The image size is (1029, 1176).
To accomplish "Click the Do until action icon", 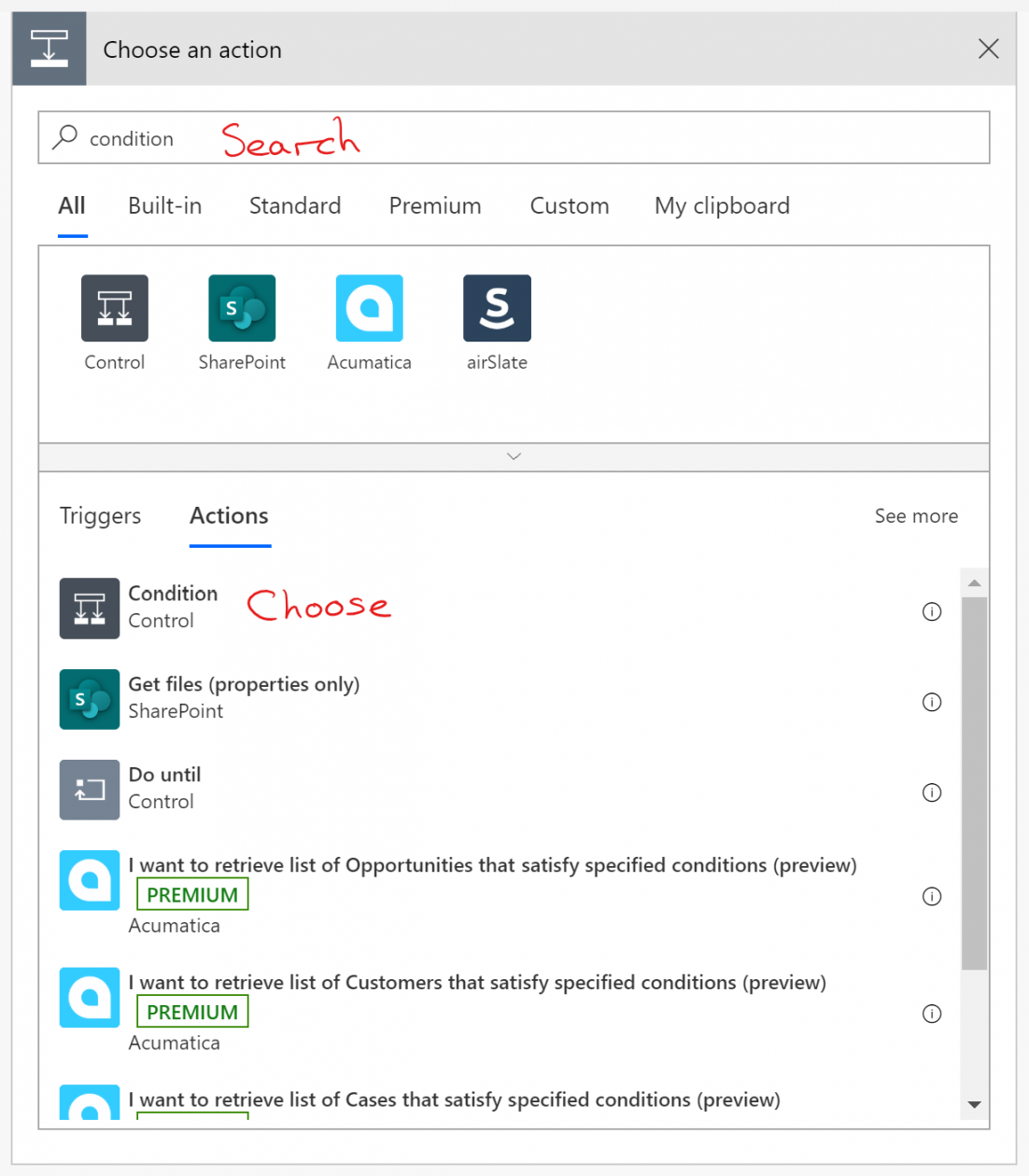I will [x=90, y=790].
